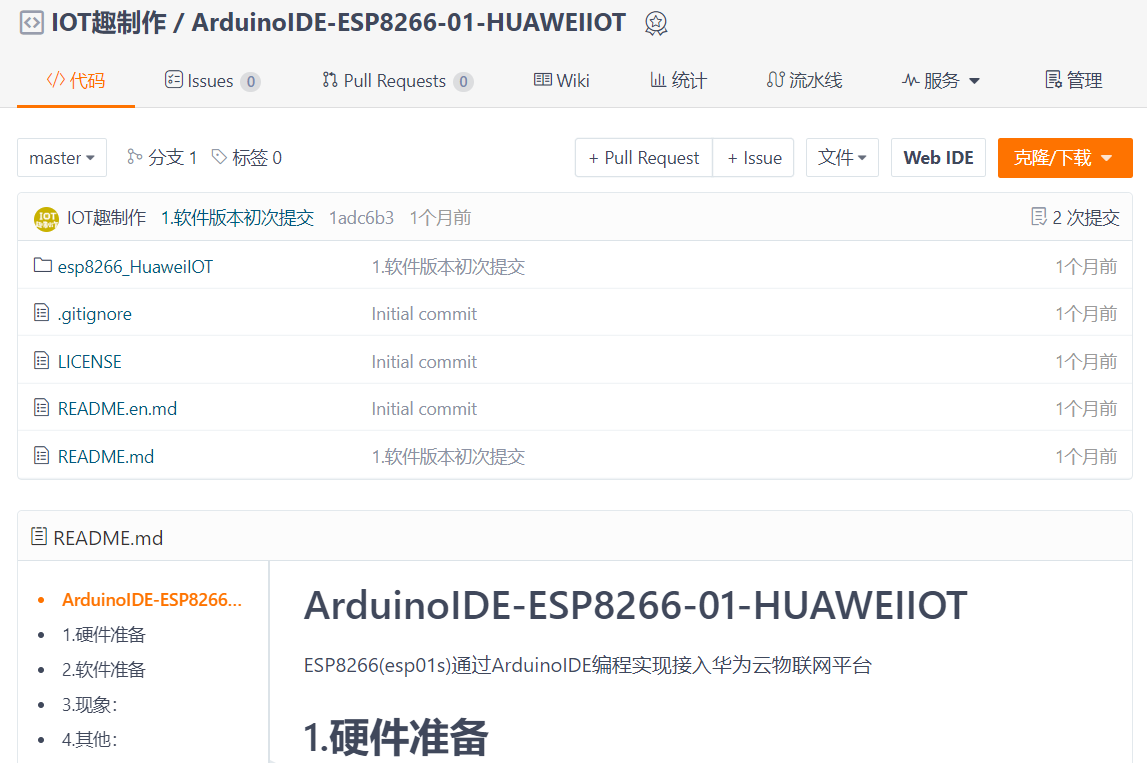This screenshot has height=763, width=1147.
Task: Open the Initial commit message for .gitignore
Action: pos(424,314)
